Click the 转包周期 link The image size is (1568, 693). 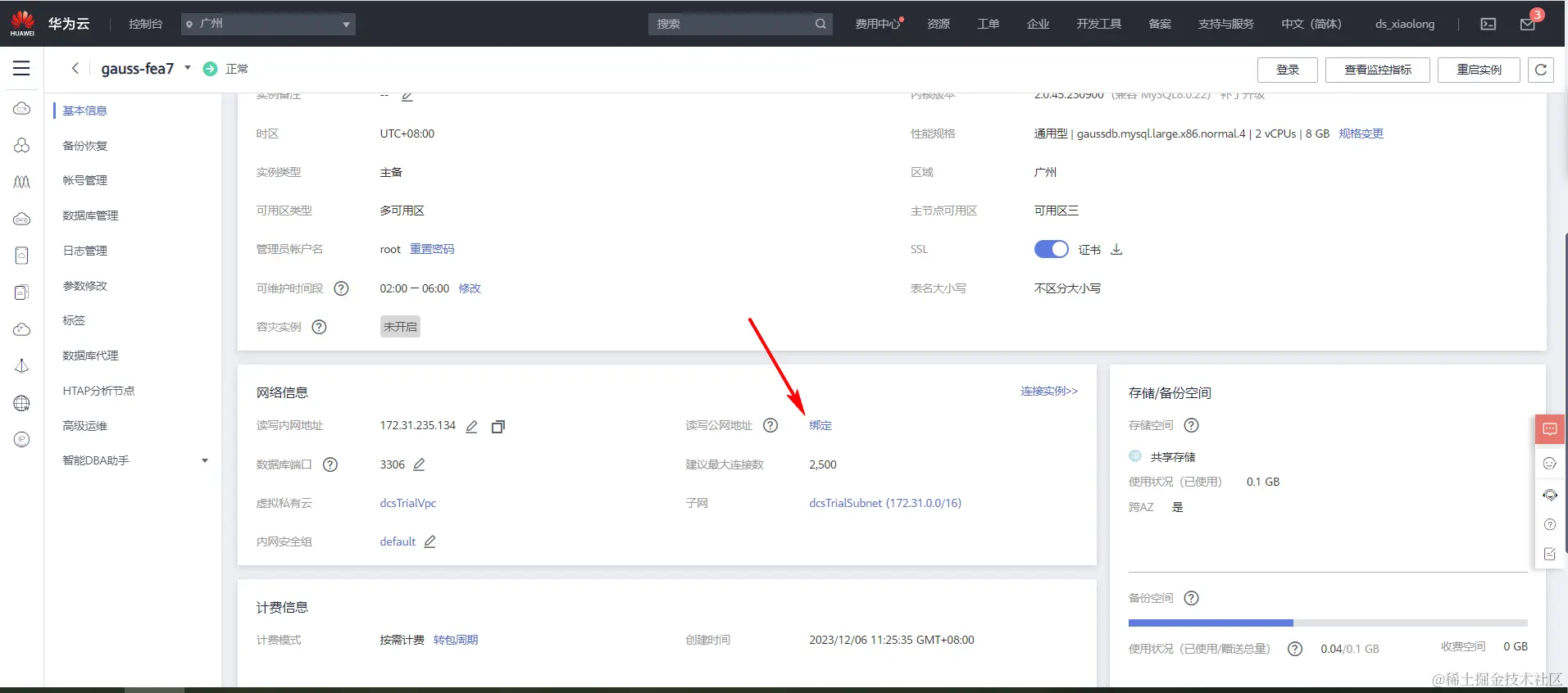(456, 640)
